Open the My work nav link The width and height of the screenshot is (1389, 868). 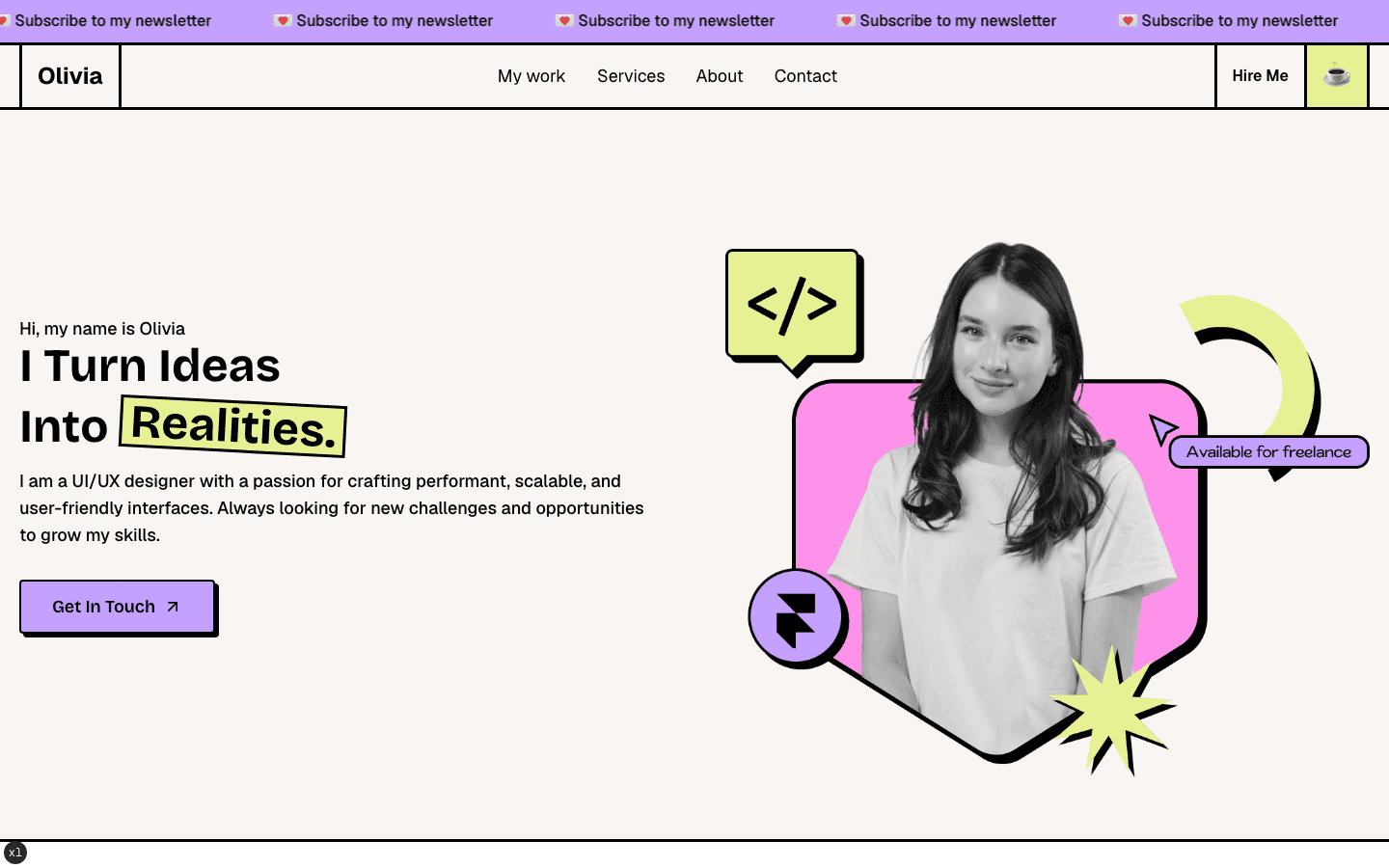(x=531, y=76)
